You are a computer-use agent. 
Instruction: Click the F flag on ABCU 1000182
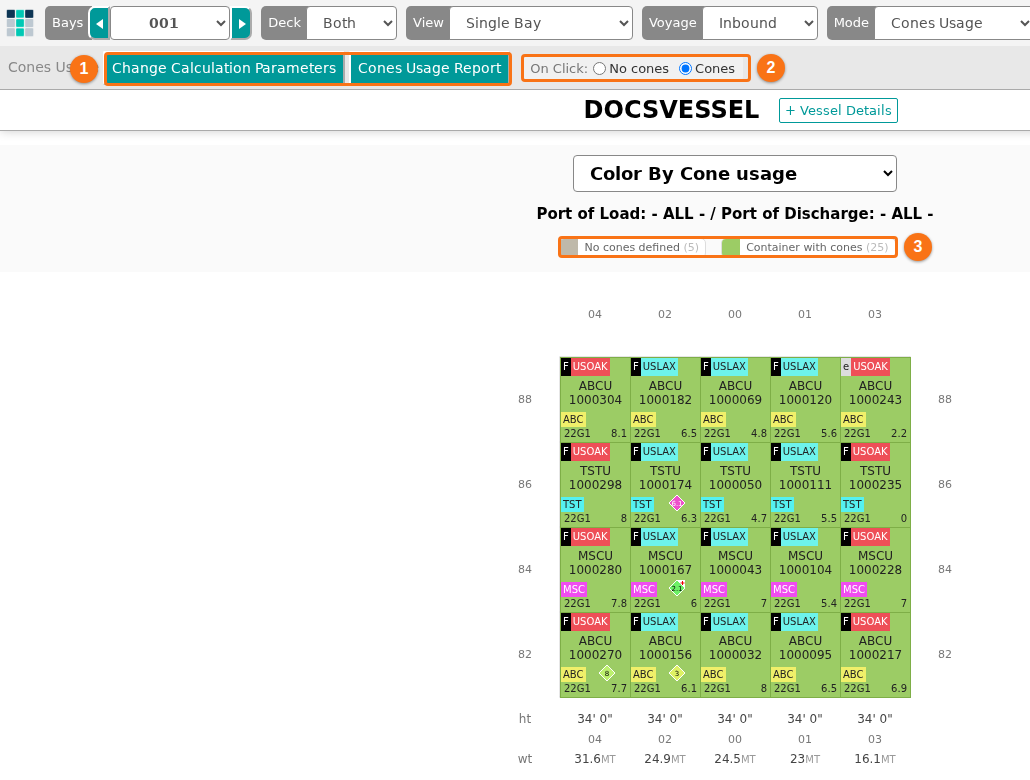click(636, 367)
